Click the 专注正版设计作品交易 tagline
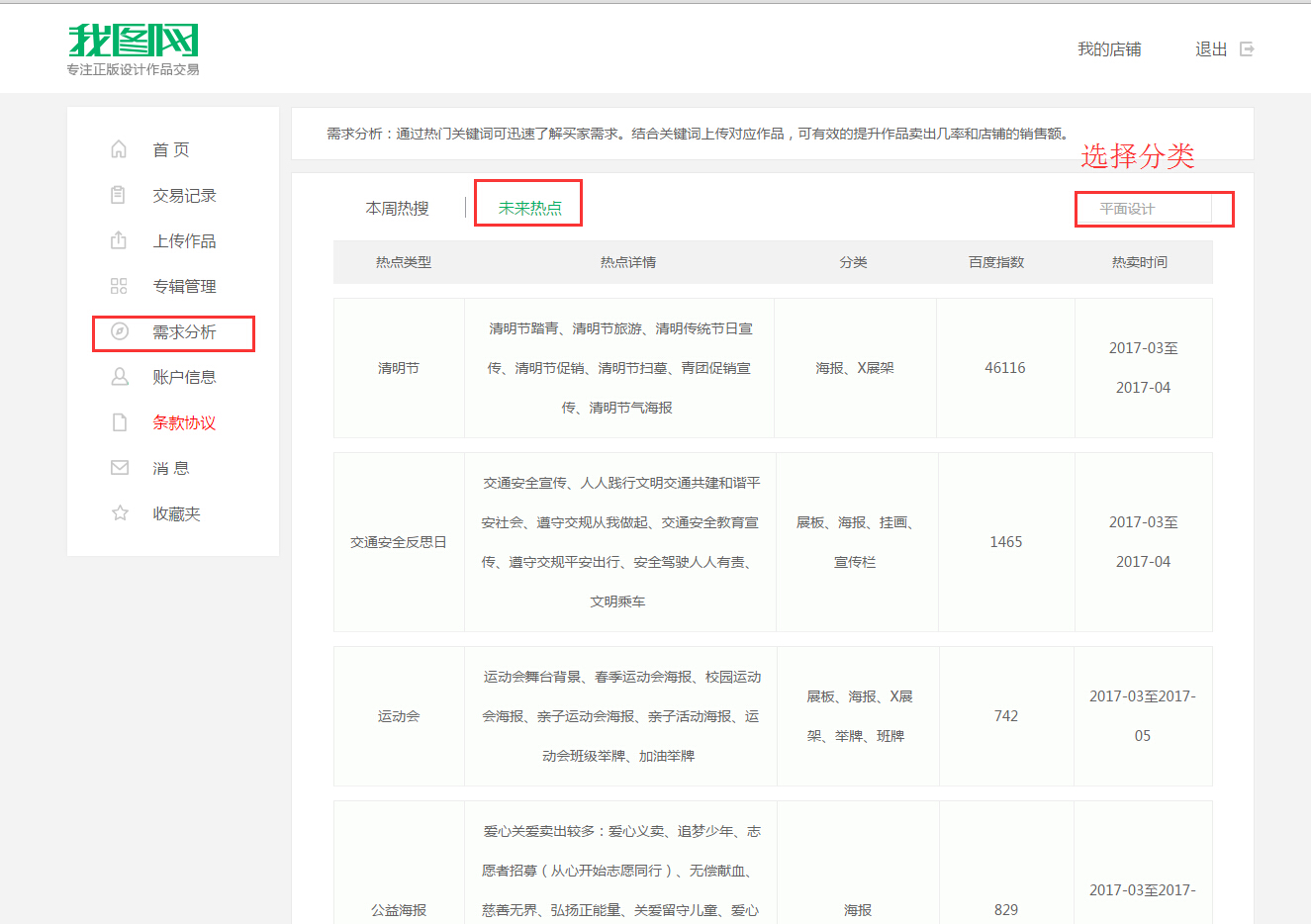 point(134,69)
